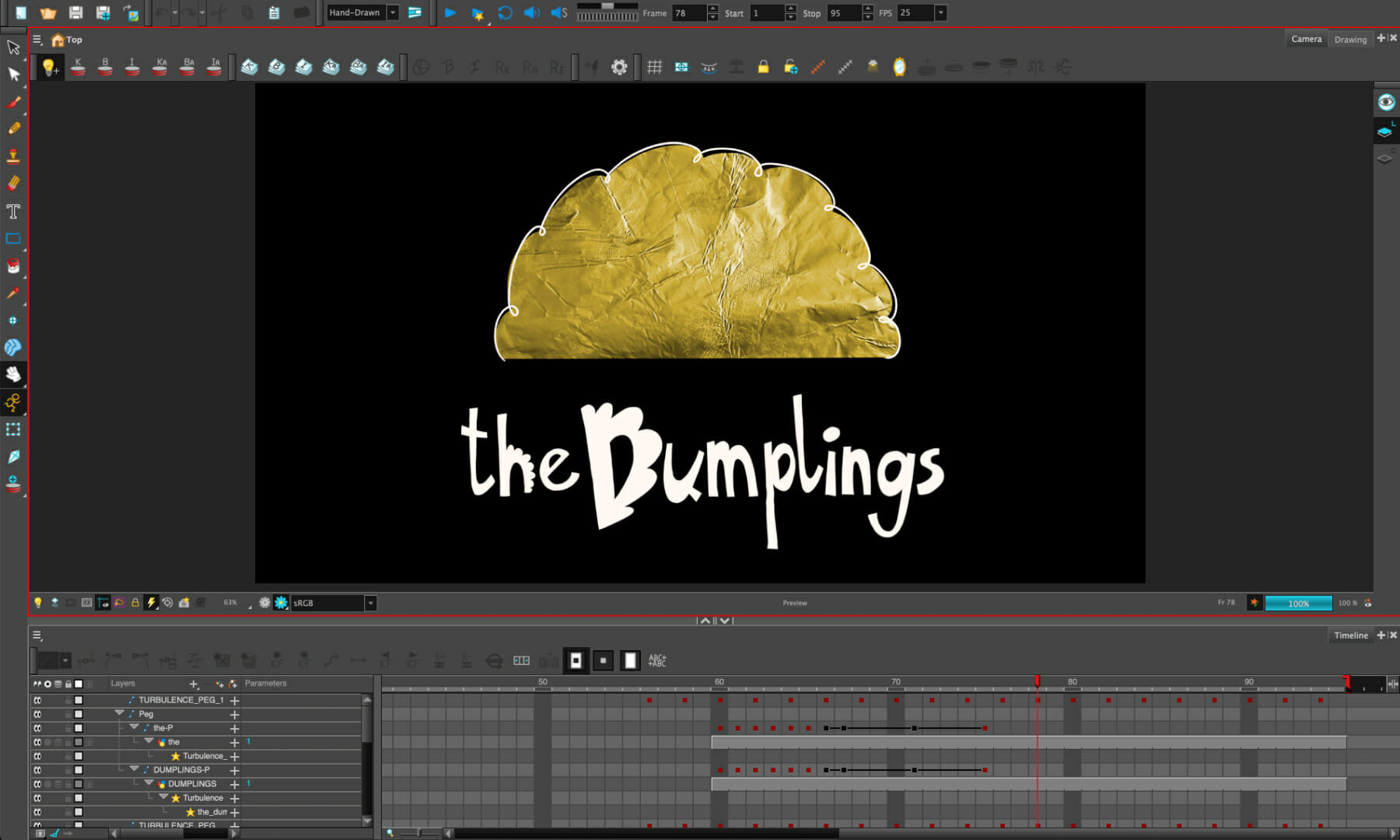Collapse the the-P peg layer
The height and width of the screenshot is (840, 1400).
pos(135,727)
